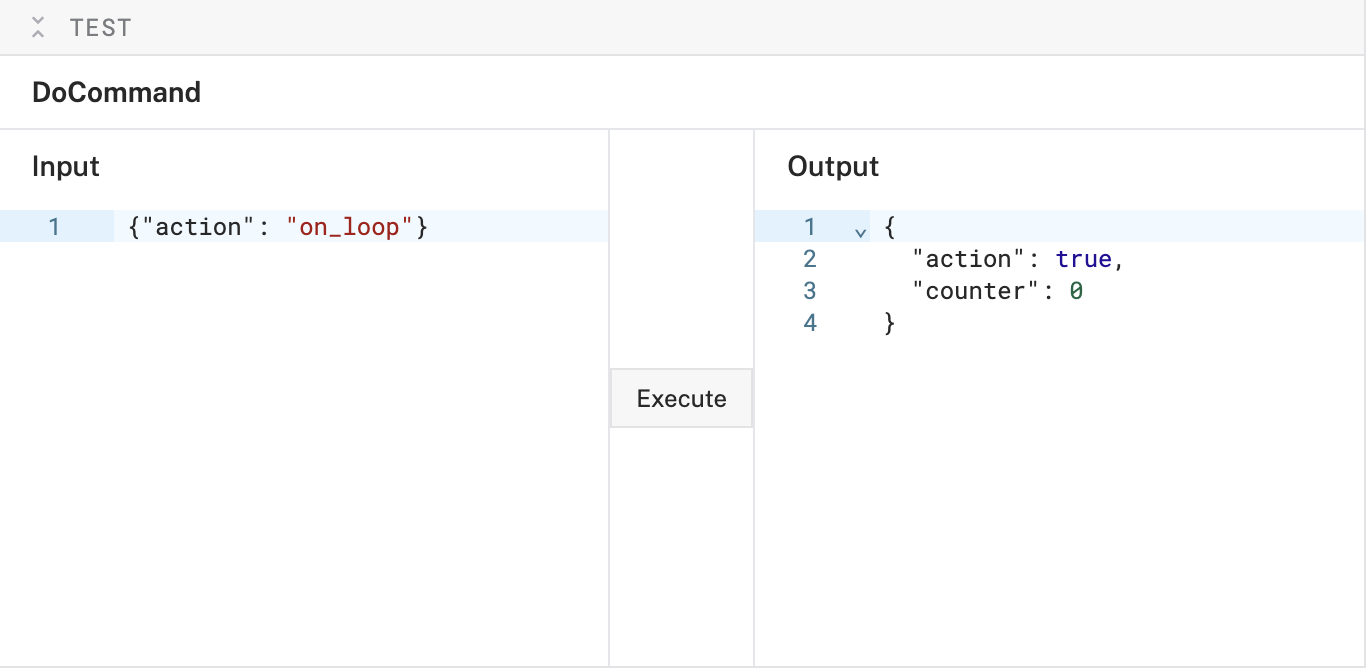Image resolution: width=1366 pixels, height=668 pixels.
Task: Click line number 1 in the Input editor
Action: click(x=54, y=227)
